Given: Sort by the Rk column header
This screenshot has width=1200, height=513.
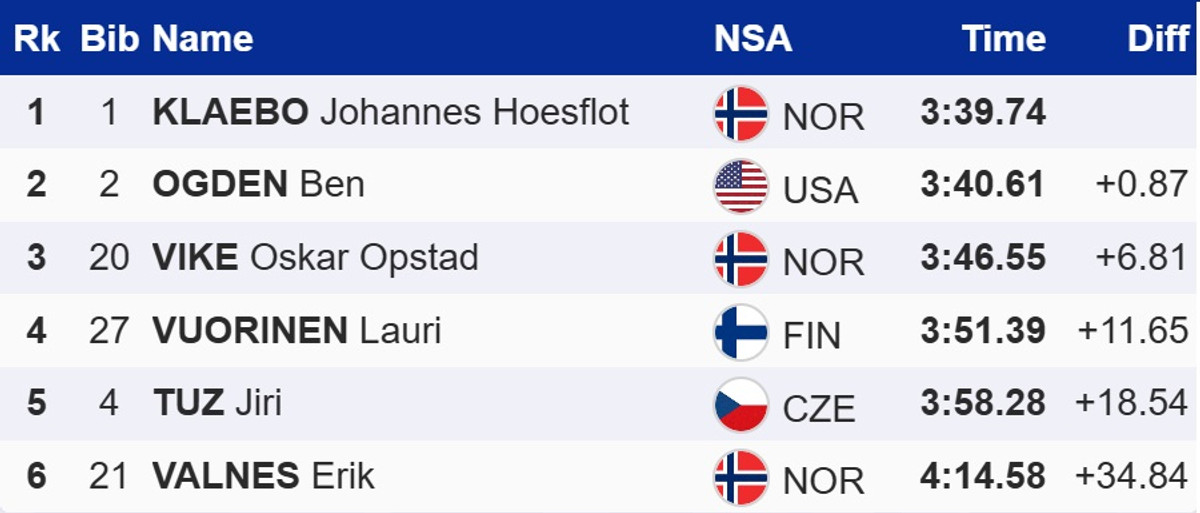Looking at the screenshot, I should point(36,39).
